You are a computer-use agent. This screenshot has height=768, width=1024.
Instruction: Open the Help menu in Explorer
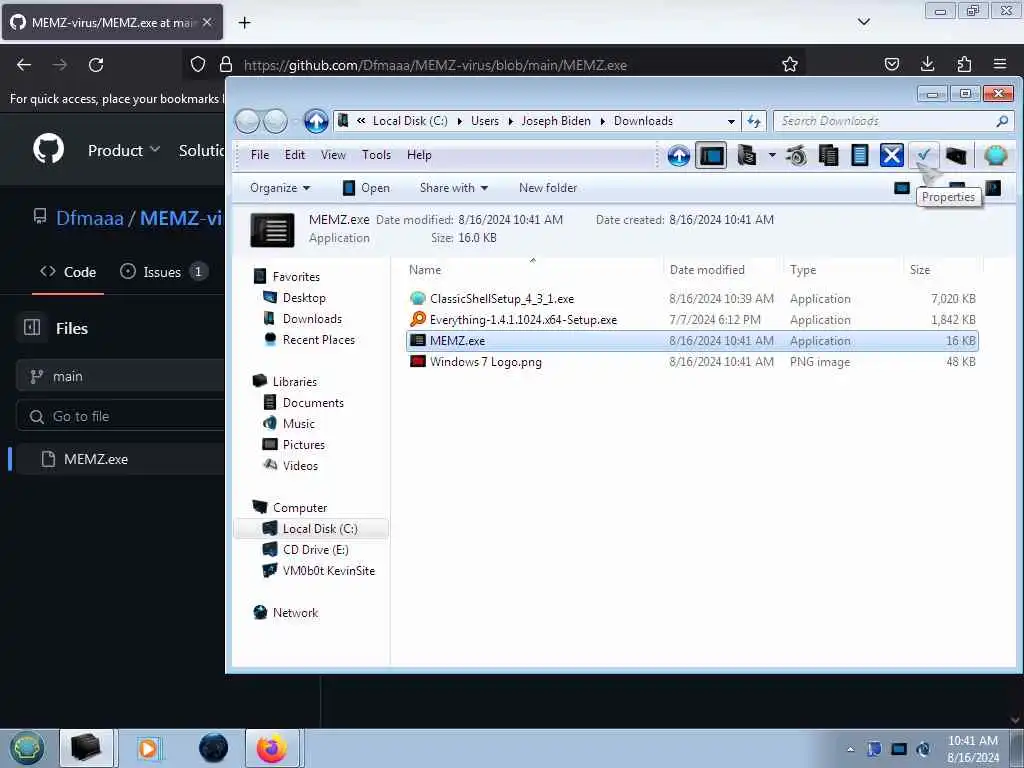[419, 155]
